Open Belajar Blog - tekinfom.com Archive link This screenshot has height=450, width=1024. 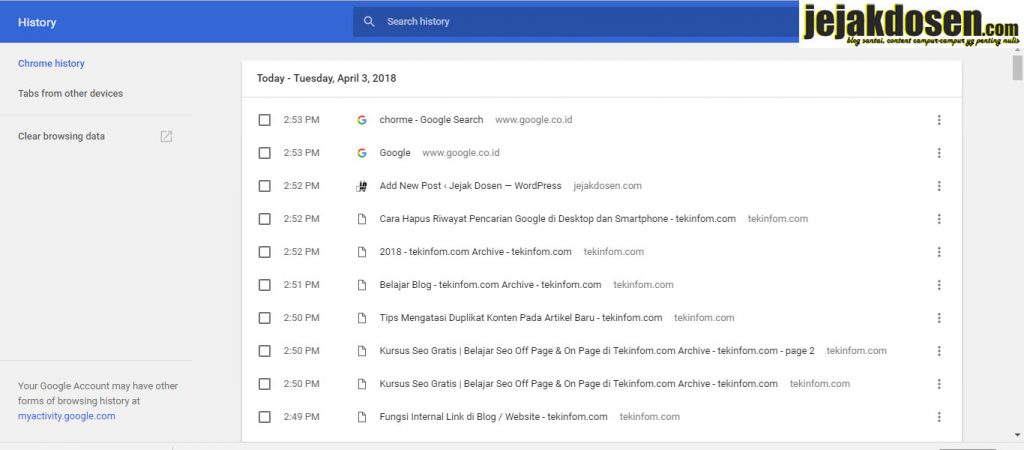pyautogui.click(x=490, y=285)
